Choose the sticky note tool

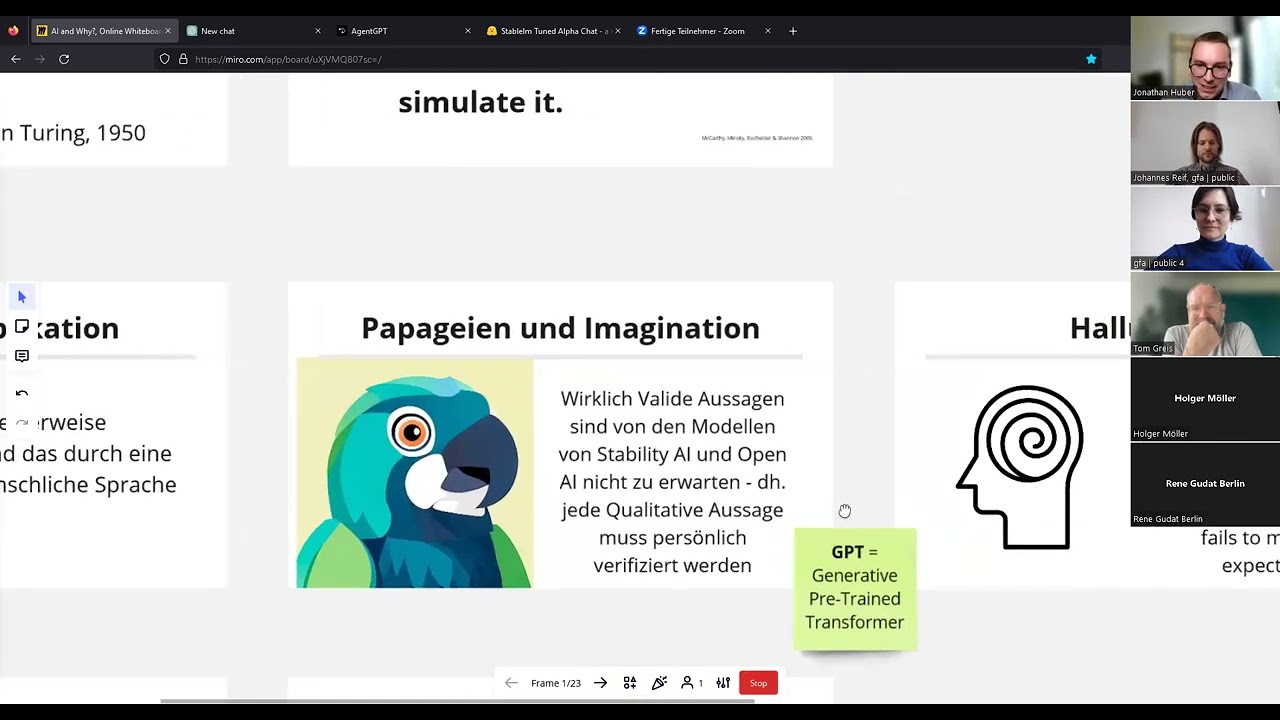[x=22, y=327]
